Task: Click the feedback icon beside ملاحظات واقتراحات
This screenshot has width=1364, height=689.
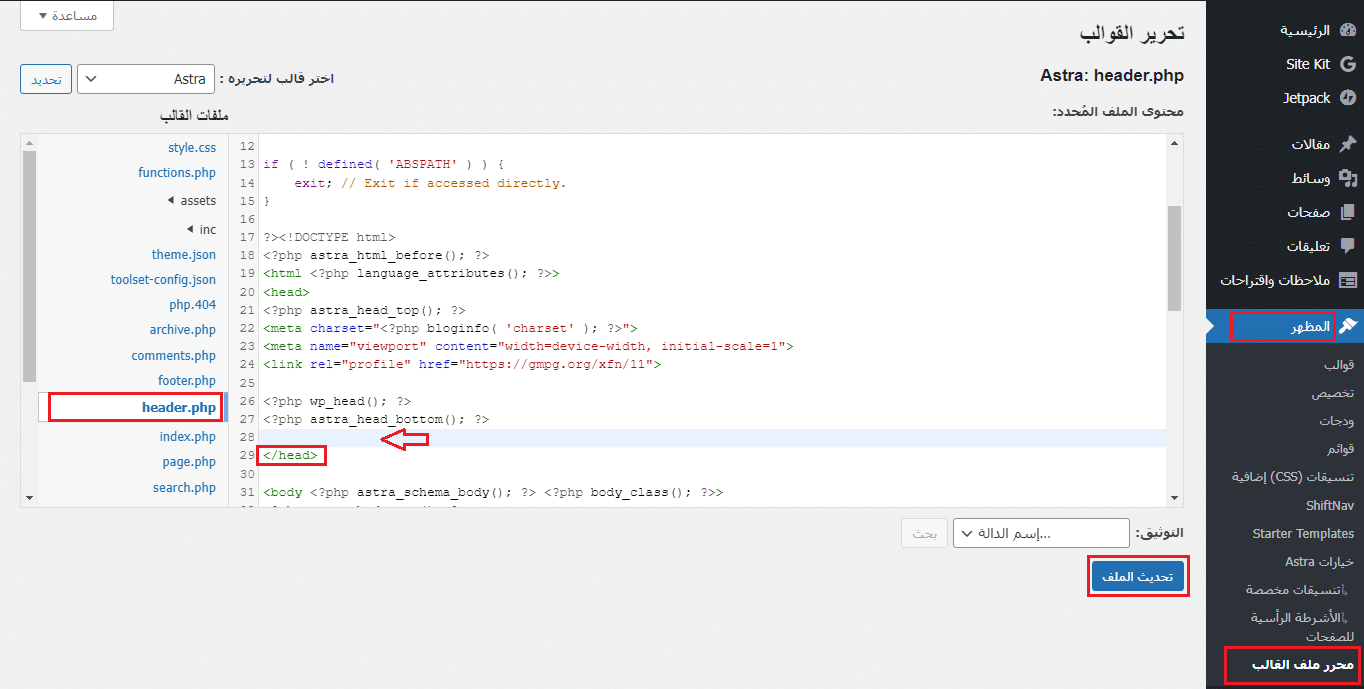Action: point(1347,280)
